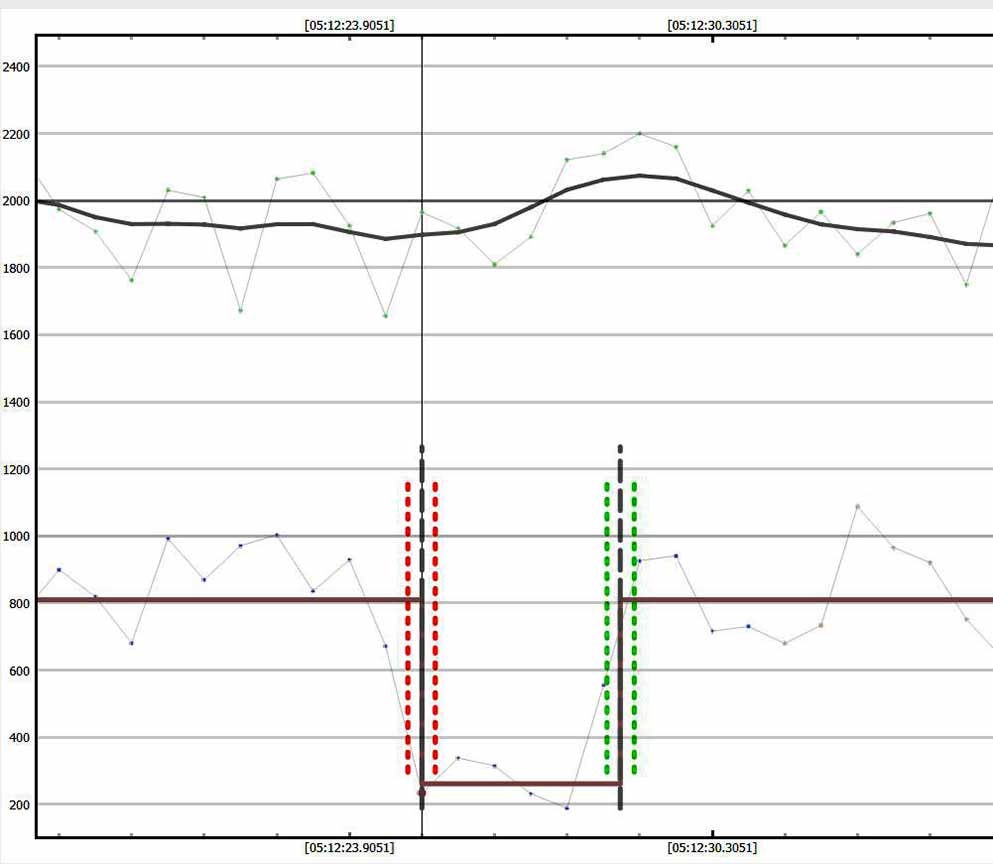
Task: Select the right green dotted marker line
Action: point(634,628)
